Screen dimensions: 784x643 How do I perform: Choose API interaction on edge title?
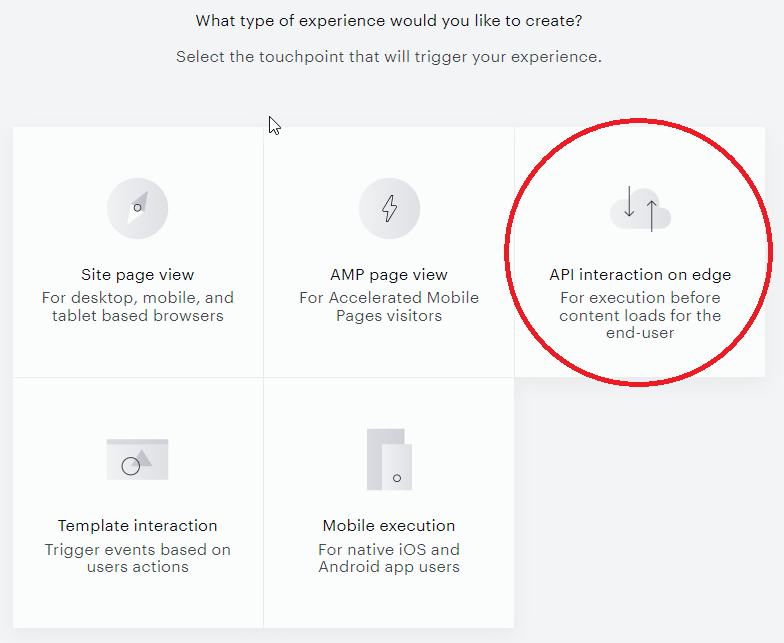[640, 274]
